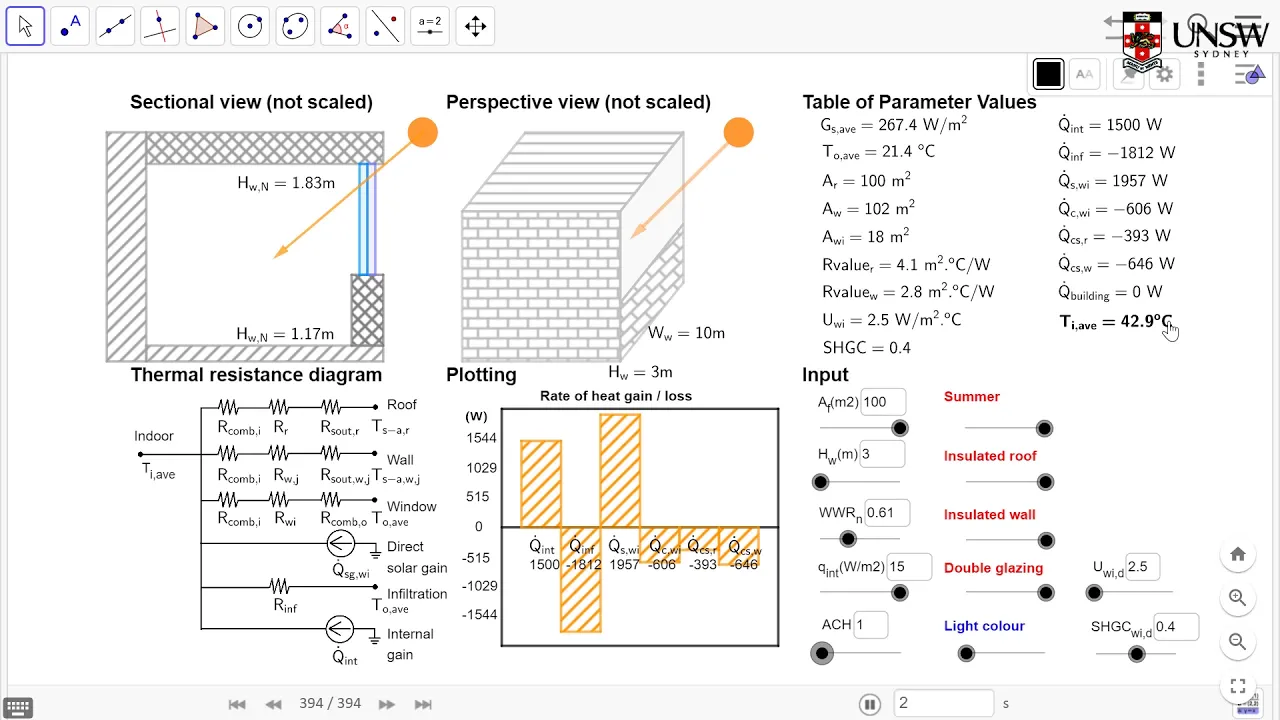Open the main hamburger menu

click(1249, 25)
